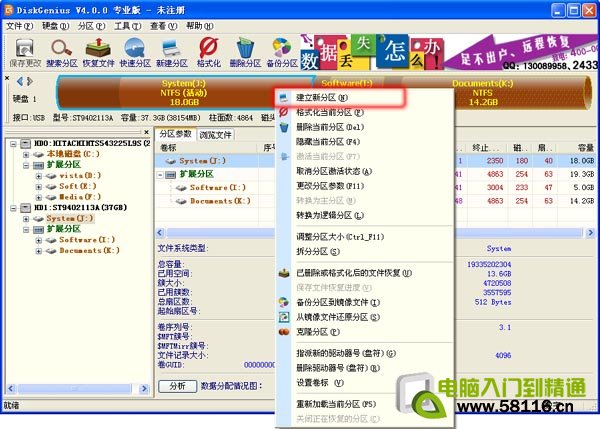This screenshot has height=429, width=600.
Task: Click the 备份分区 (Backup Partition) toolbar icon
Action: [x=282, y=52]
